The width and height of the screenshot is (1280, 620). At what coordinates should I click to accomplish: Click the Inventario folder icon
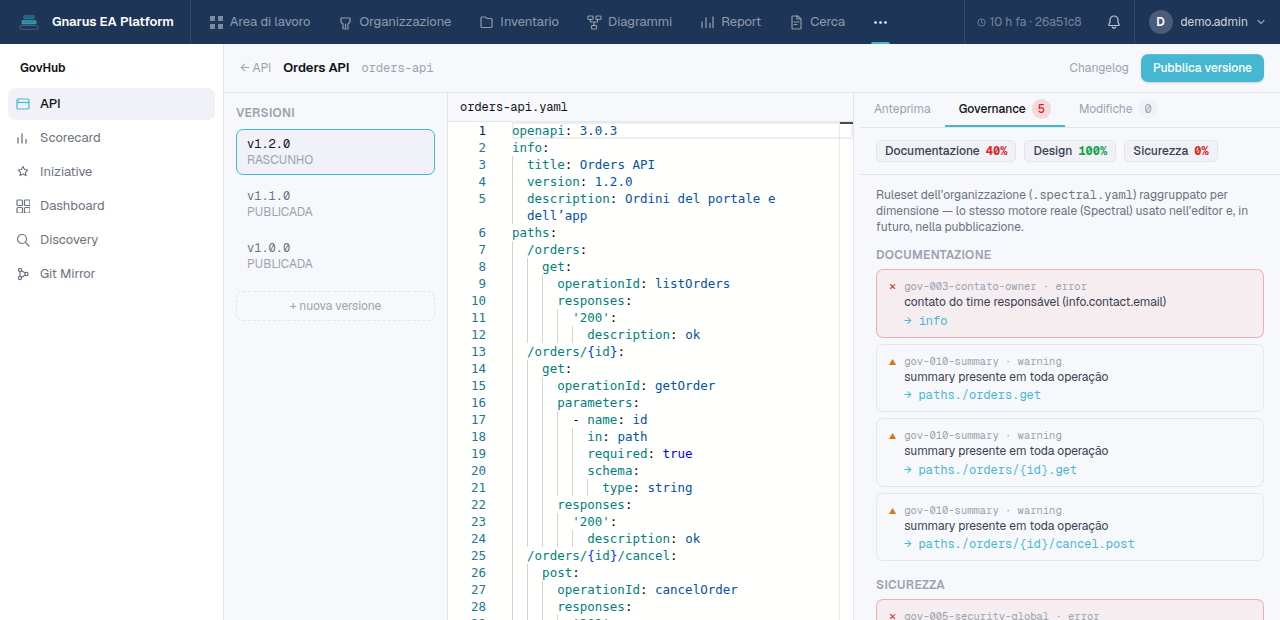click(486, 22)
